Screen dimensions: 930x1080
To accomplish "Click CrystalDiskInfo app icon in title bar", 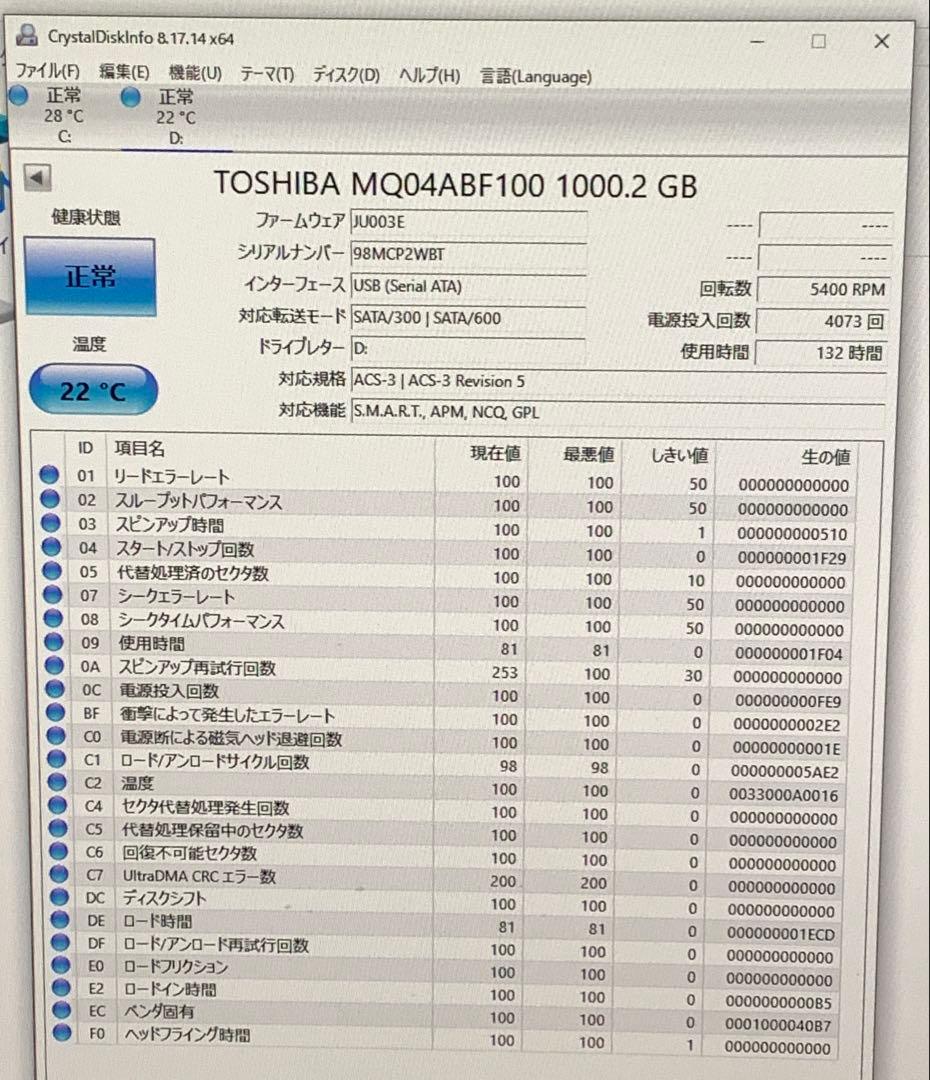I will click(28, 35).
